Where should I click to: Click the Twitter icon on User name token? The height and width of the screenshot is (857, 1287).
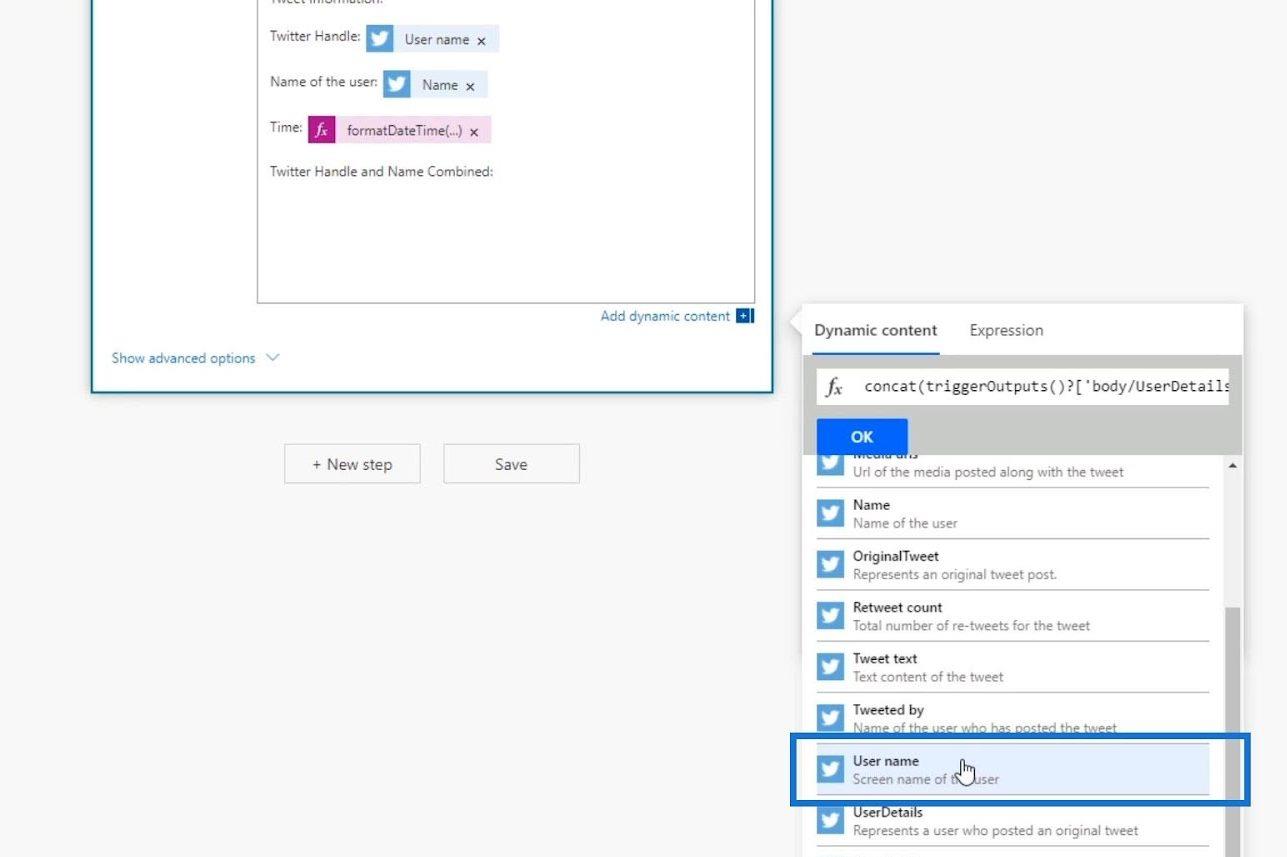pos(379,39)
